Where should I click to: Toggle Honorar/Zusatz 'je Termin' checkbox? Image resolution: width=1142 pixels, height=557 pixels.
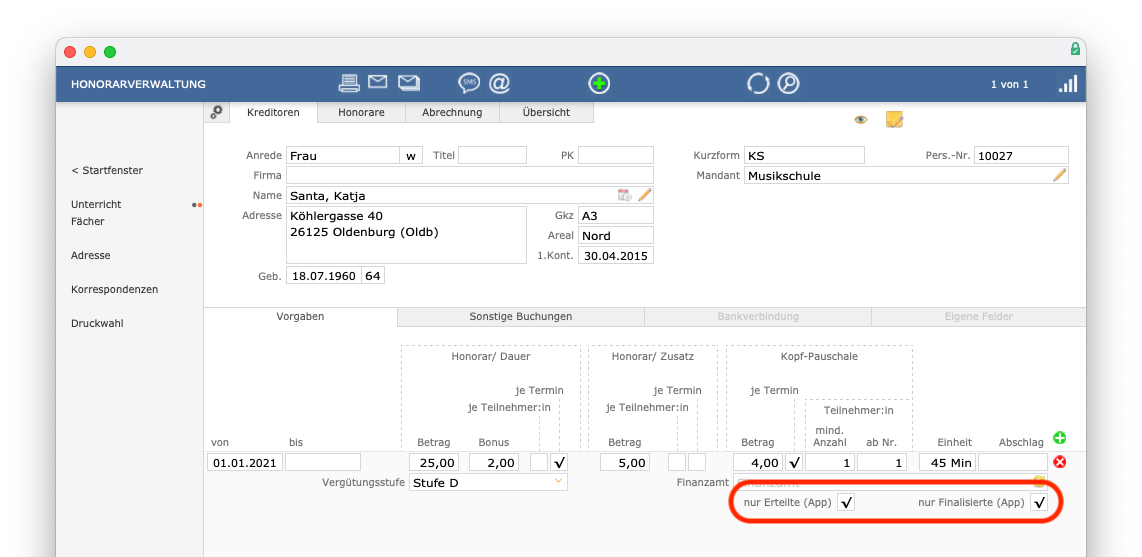697,462
